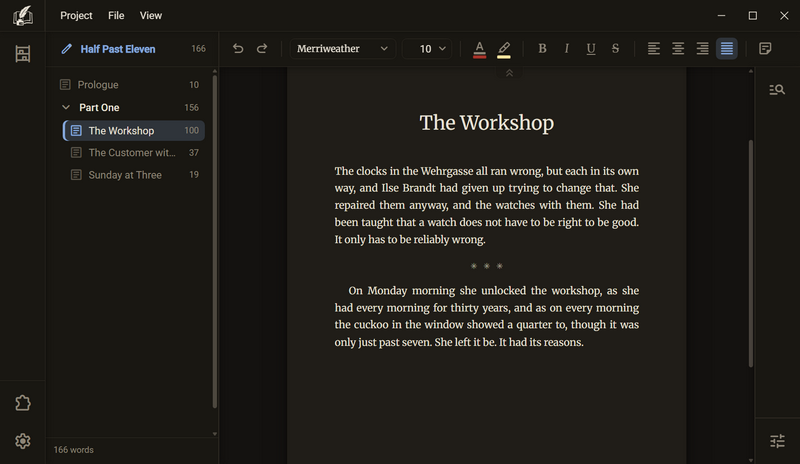Click the Half Past Eleven project title

click(118, 49)
